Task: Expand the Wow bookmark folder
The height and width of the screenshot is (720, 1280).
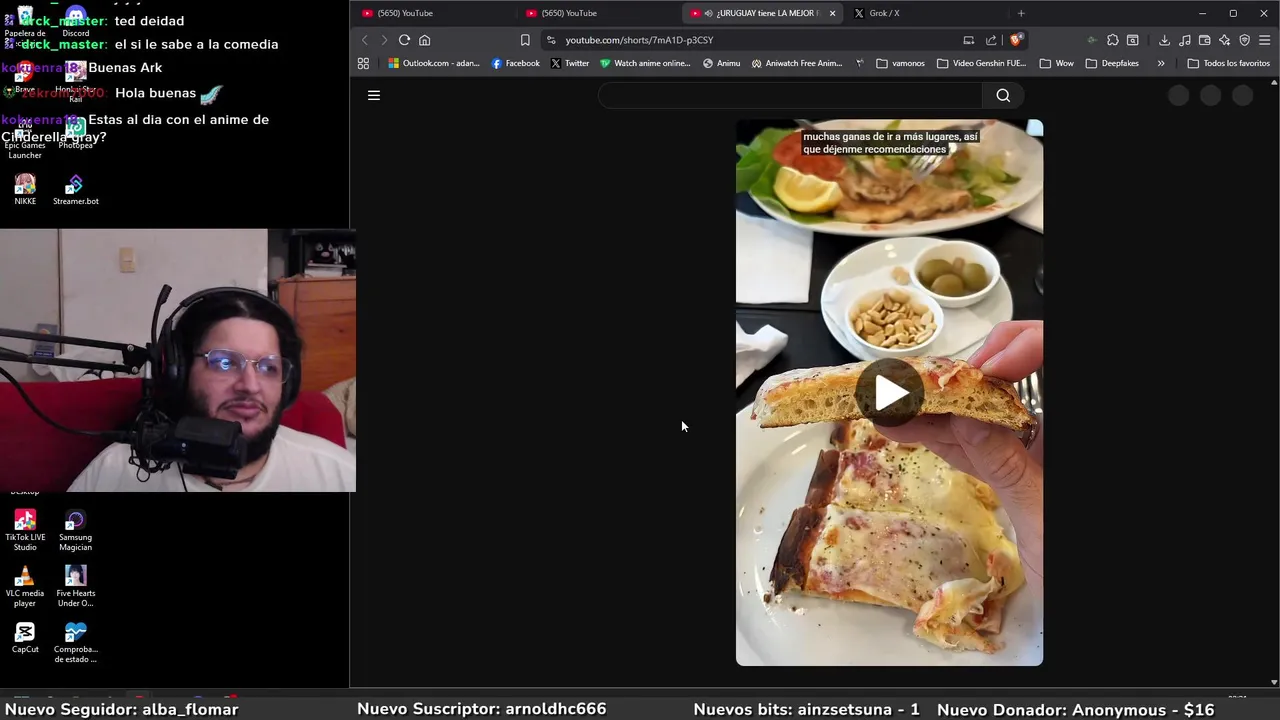Action: point(1057,63)
